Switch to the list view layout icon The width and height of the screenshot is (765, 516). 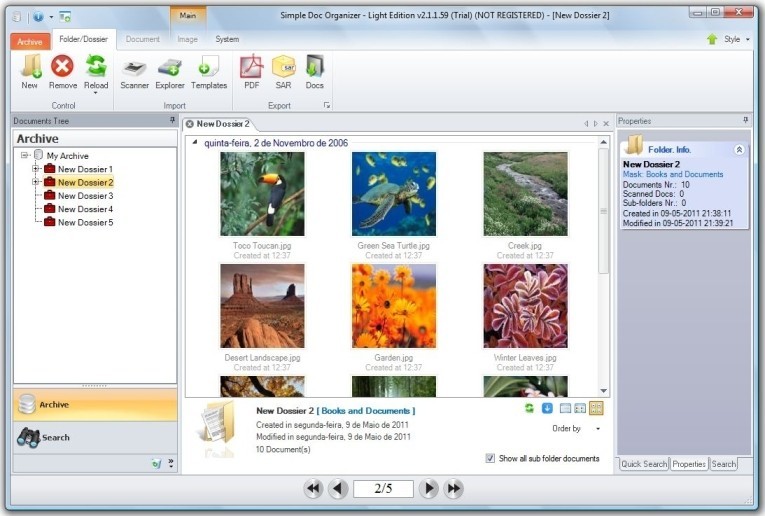point(565,408)
